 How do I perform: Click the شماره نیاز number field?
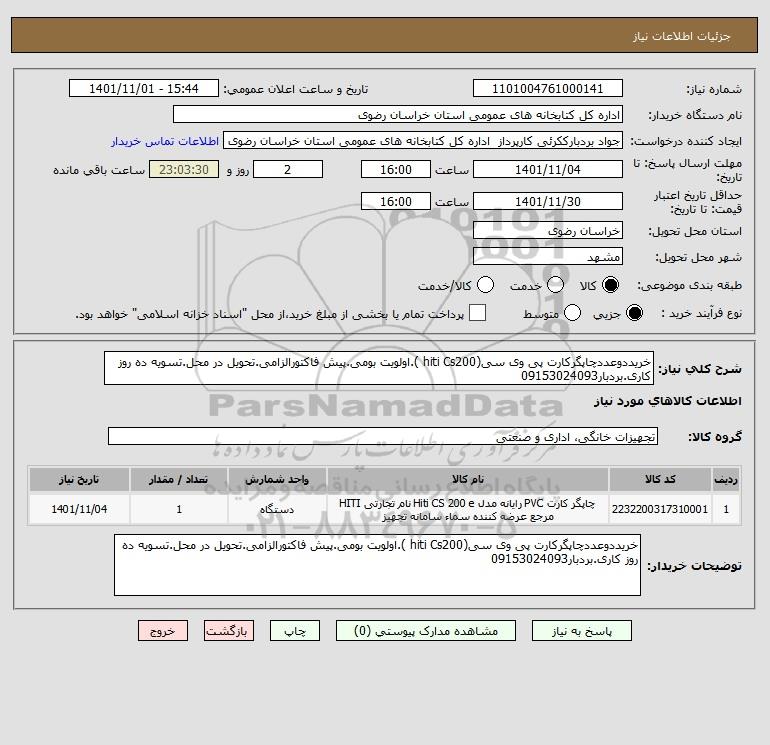tap(548, 88)
